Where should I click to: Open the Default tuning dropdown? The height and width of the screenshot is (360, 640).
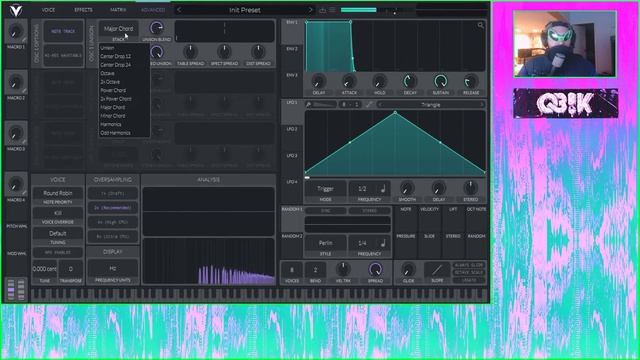tap(58, 233)
